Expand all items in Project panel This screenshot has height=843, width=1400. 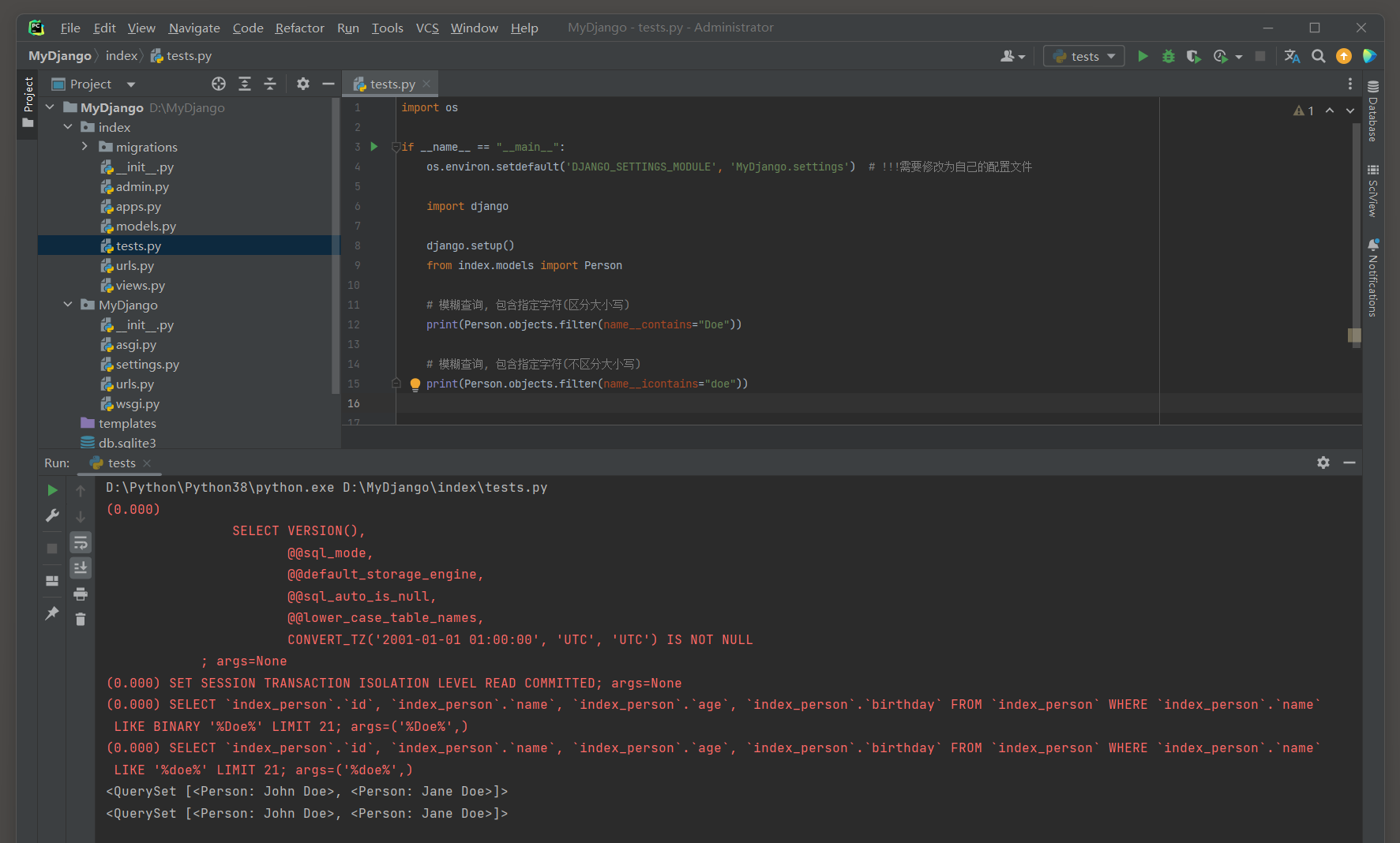click(x=245, y=84)
